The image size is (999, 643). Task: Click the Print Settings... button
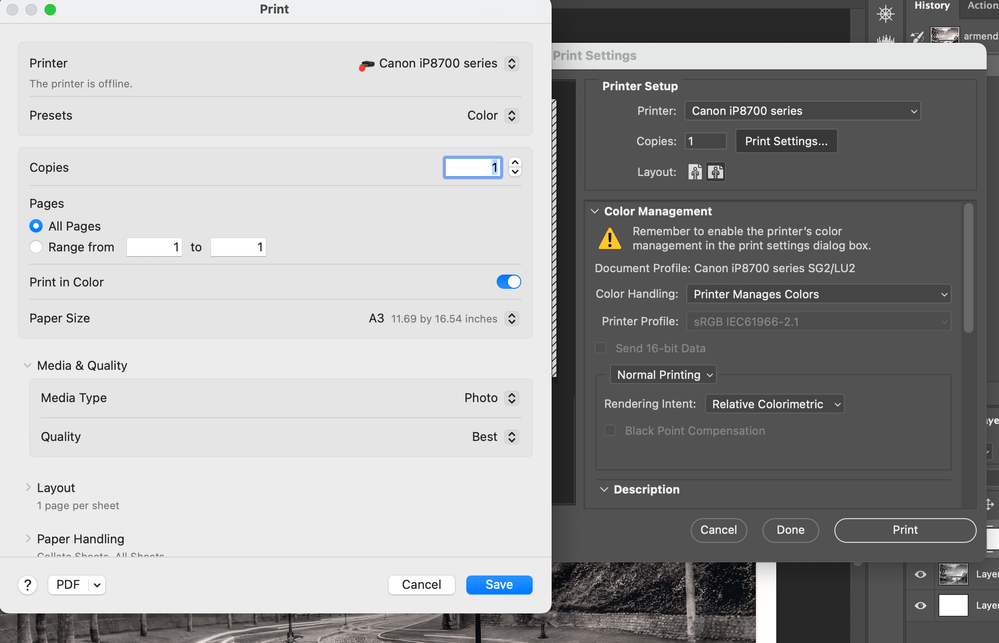click(786, 141)
